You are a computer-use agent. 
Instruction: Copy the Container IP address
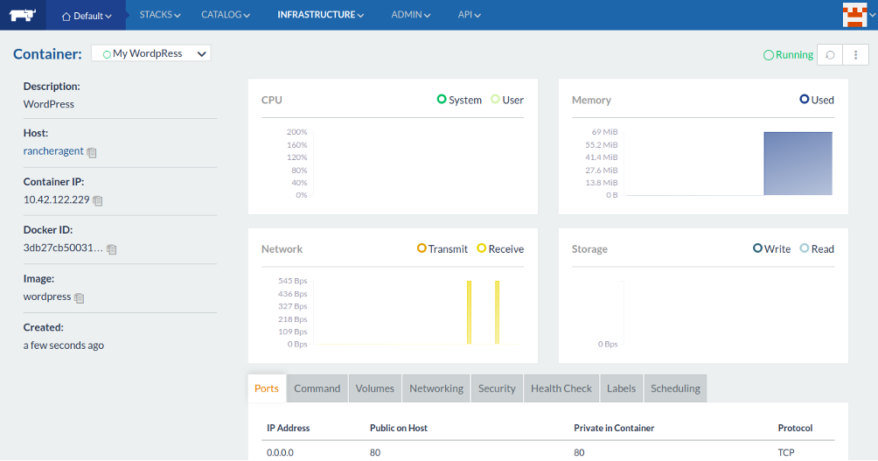98,201
